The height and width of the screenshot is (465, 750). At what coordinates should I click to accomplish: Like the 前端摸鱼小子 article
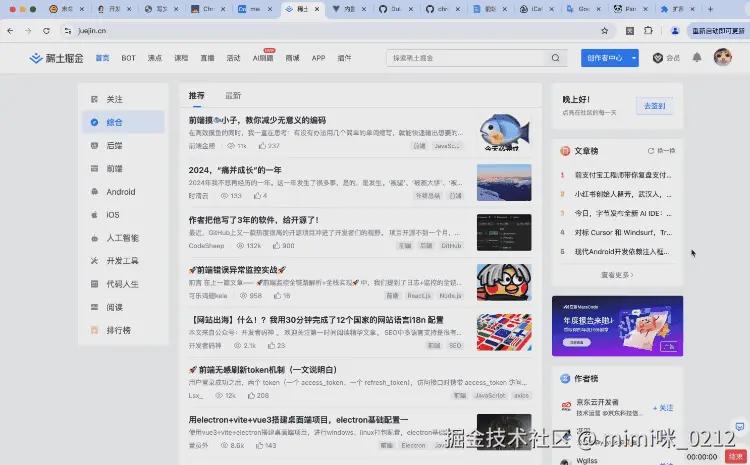tap(262, 145)
